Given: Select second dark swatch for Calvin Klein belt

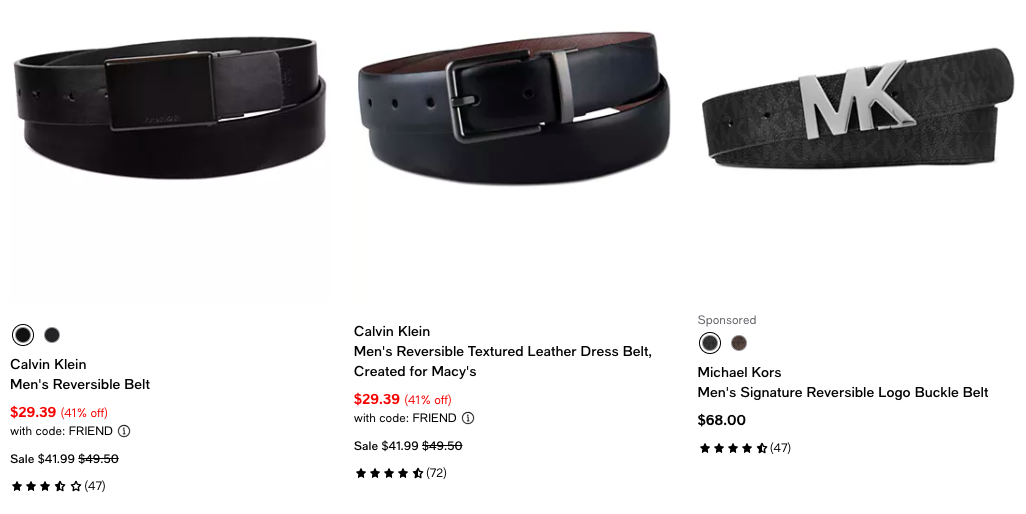Looking at the screenshot, I should pyautogui.click(x=52, y=335).
